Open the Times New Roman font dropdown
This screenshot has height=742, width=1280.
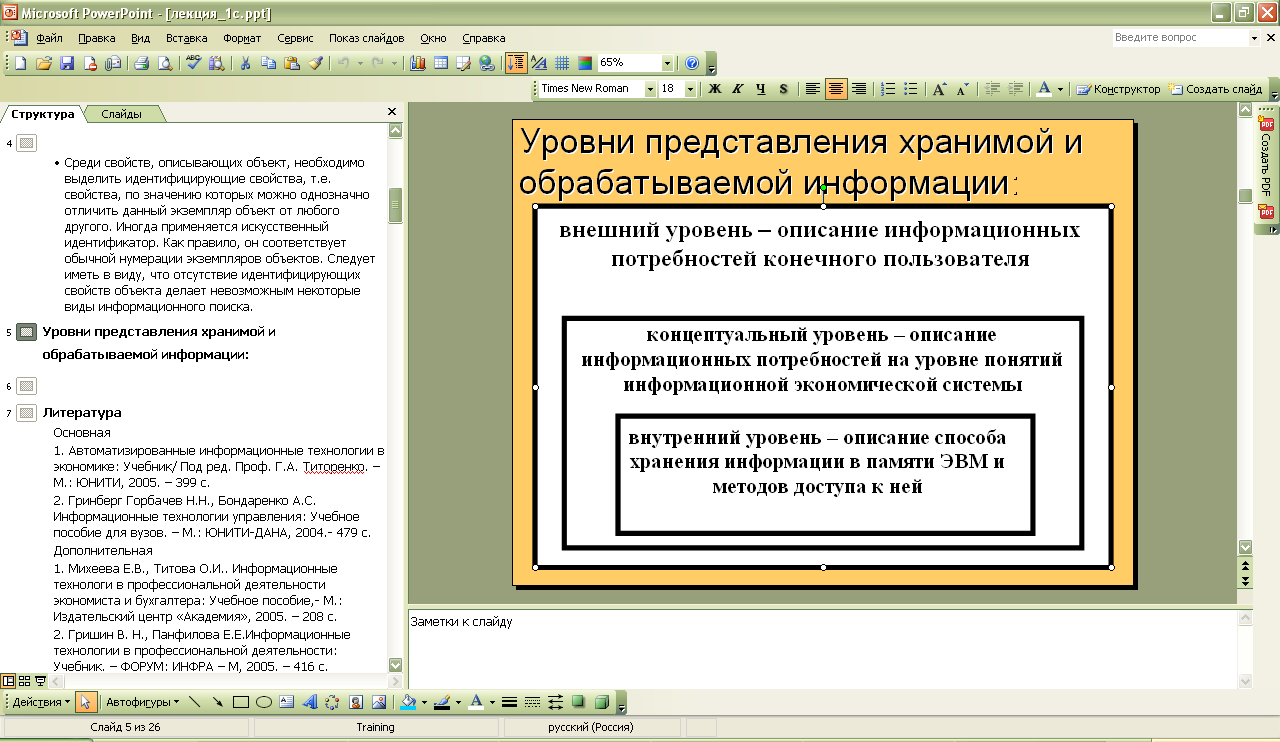click(x=650, y=89)
